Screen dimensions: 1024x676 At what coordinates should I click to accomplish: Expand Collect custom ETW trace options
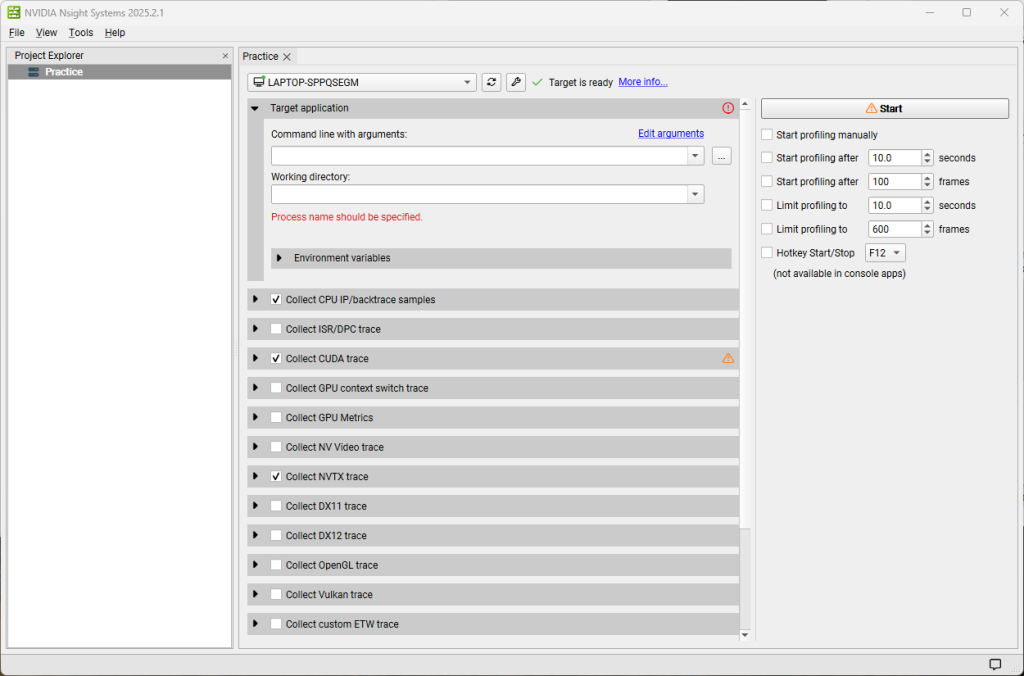coord(255,624)
